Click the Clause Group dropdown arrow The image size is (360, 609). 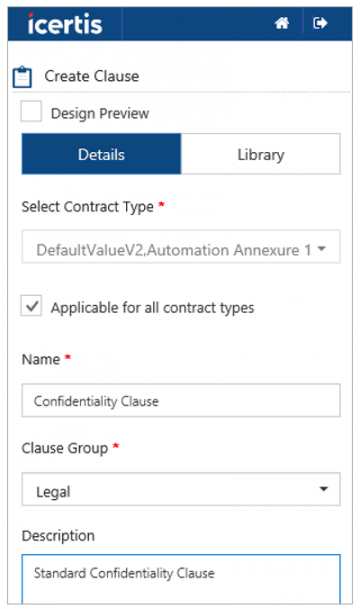323,489
